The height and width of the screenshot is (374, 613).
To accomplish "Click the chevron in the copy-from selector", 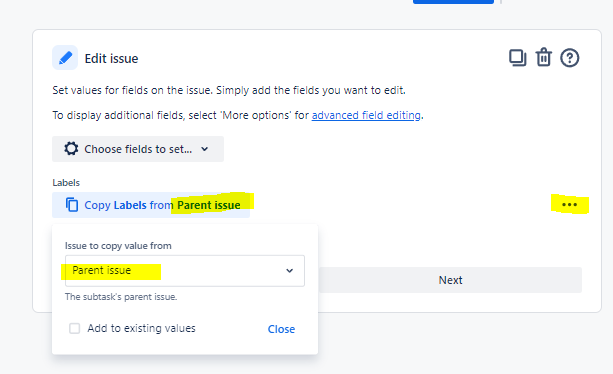I will click(289, 270).
